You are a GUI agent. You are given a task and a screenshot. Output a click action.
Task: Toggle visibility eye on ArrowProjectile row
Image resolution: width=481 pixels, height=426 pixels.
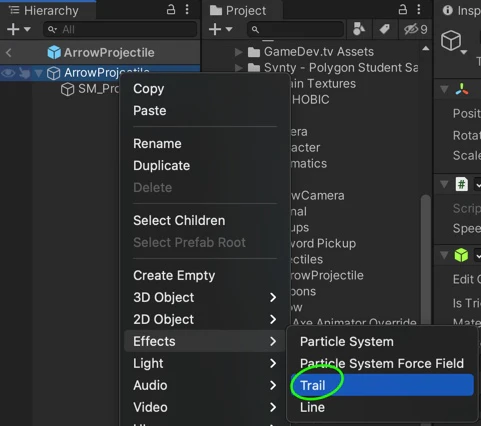click(8, 72)
